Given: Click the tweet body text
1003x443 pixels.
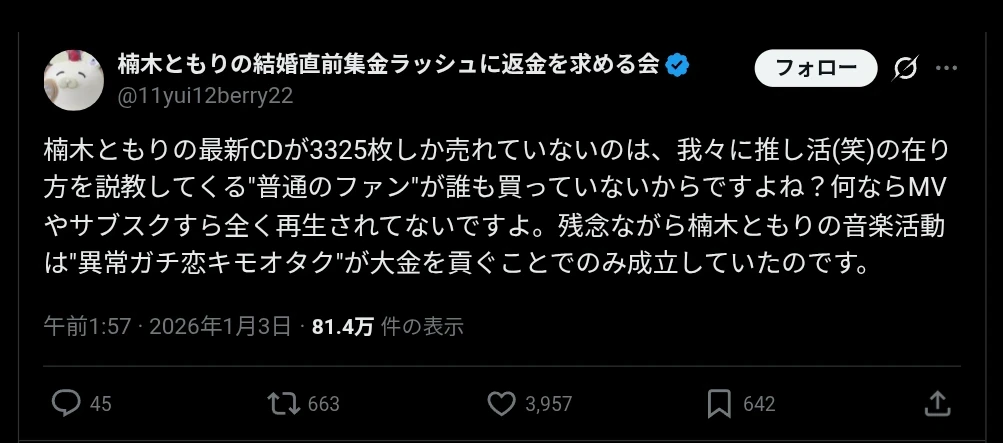Looking at the screenshot, I should (496, 206).
